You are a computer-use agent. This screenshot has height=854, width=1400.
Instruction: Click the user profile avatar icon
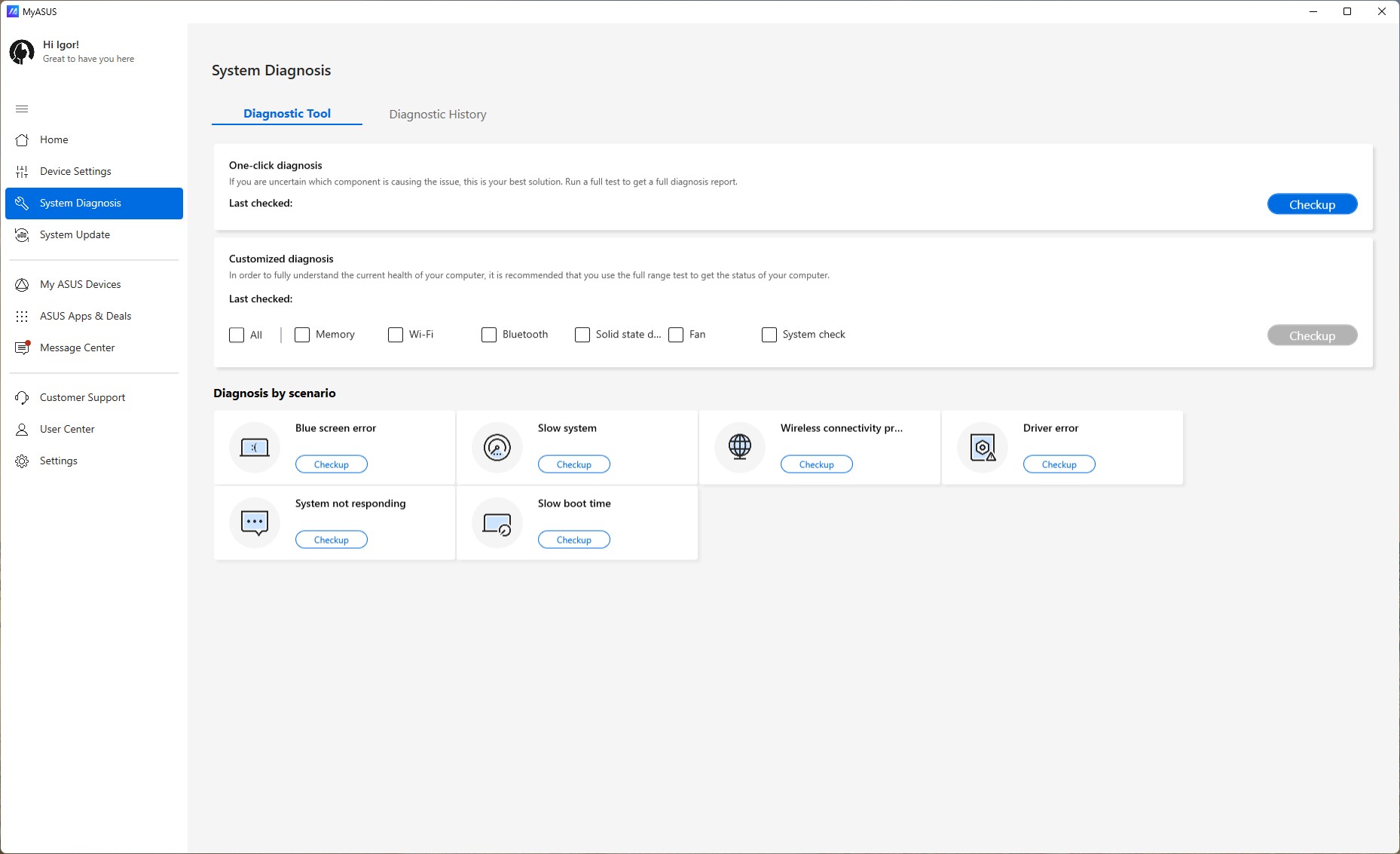point(21,51)
